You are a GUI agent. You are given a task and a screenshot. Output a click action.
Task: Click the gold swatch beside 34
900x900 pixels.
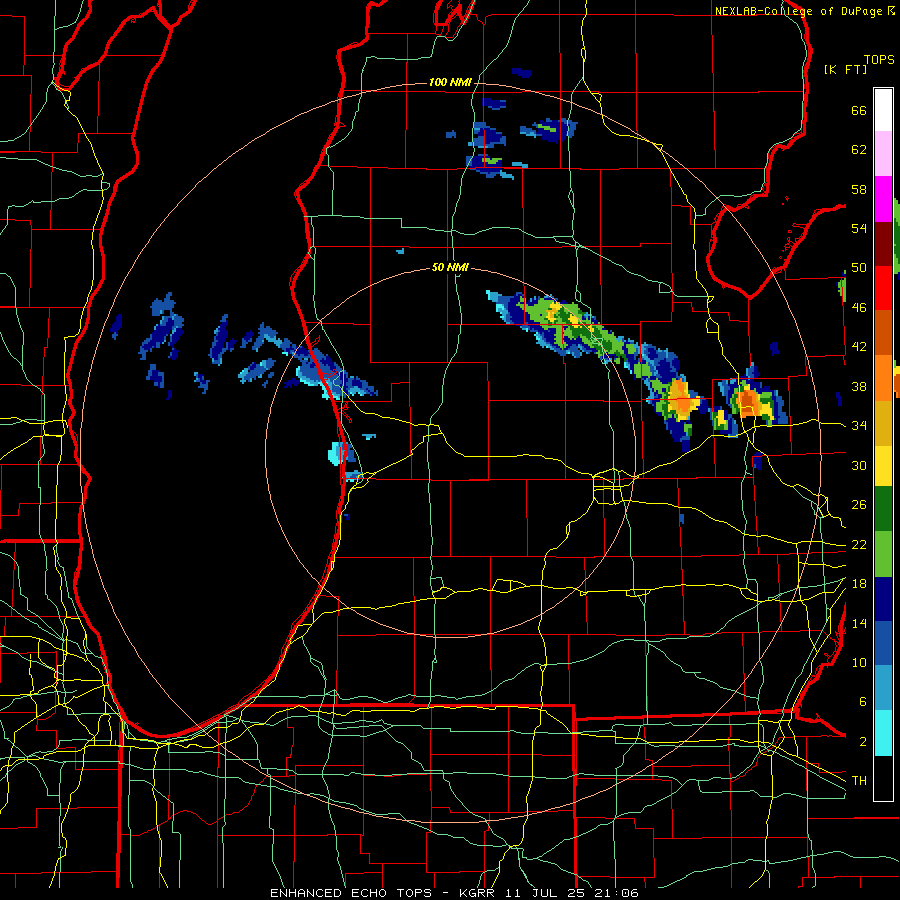pyautogui.click(x=883, y=424)
